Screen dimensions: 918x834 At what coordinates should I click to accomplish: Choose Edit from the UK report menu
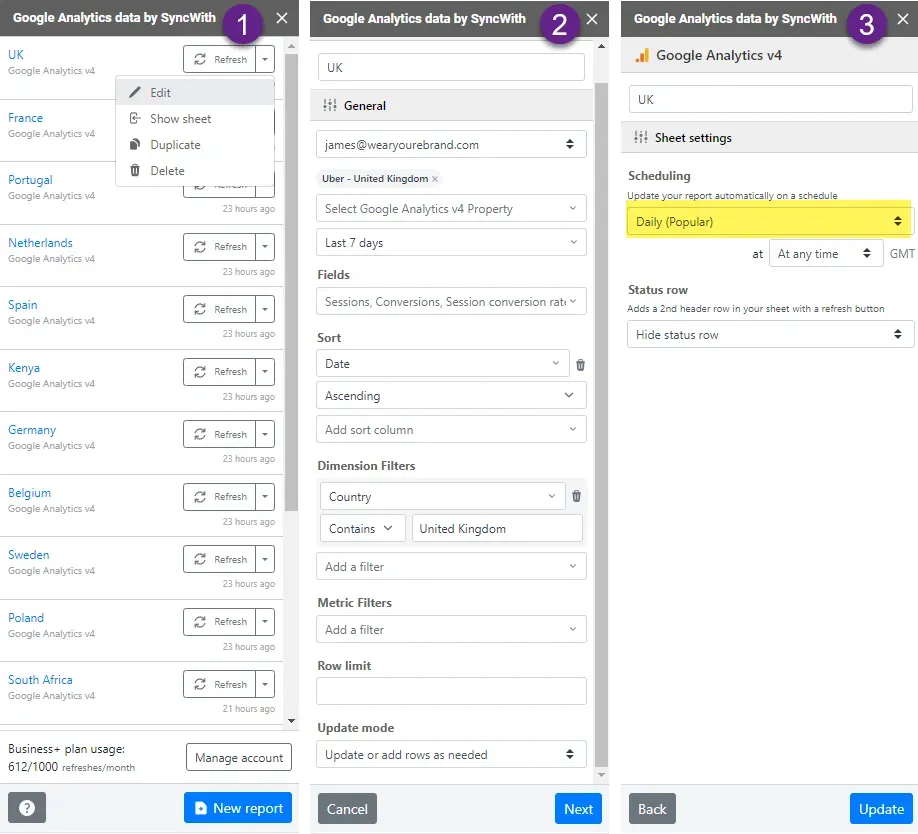(195, 92)
